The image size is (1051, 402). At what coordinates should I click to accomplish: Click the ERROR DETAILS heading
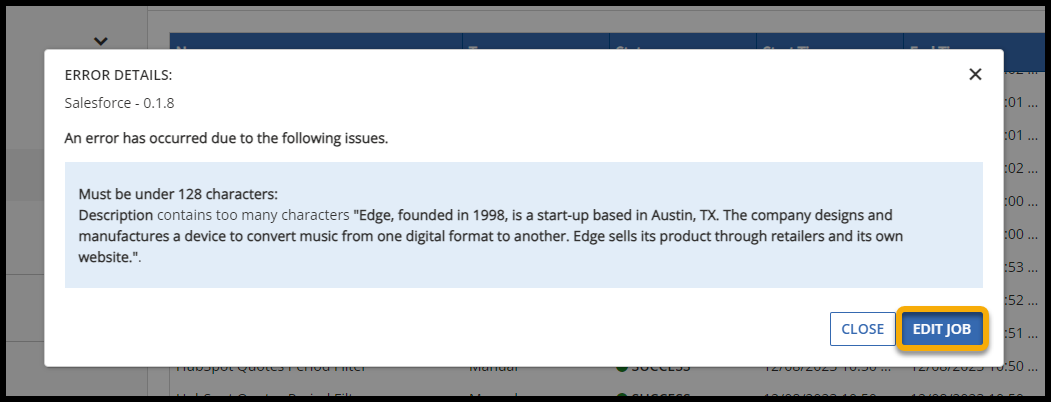pyautogui.click(x=118, y=75)
